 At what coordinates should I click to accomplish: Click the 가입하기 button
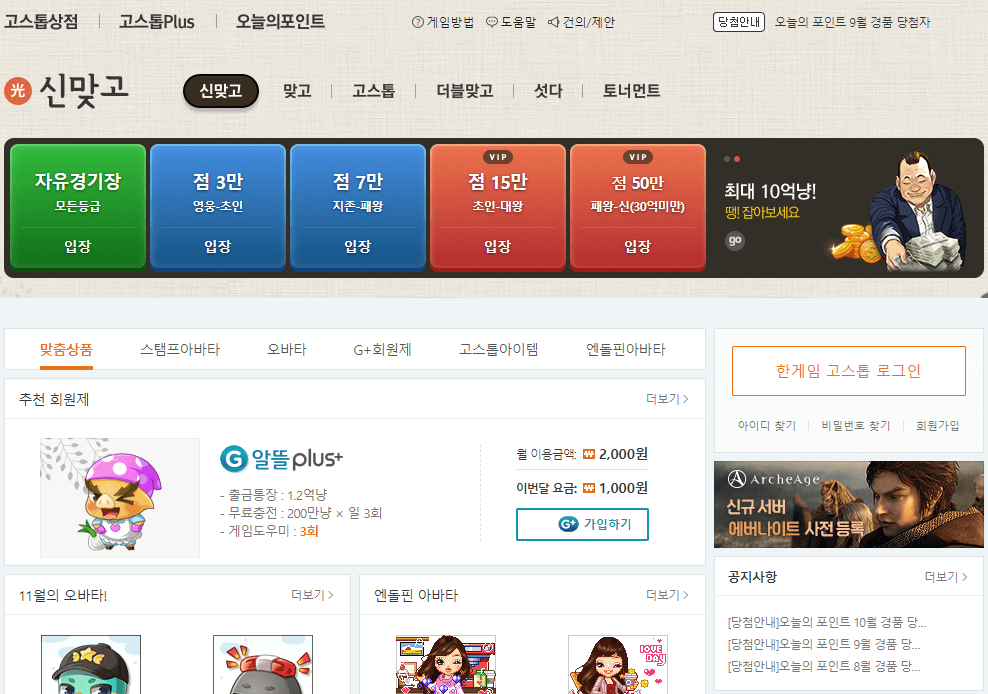582,524
